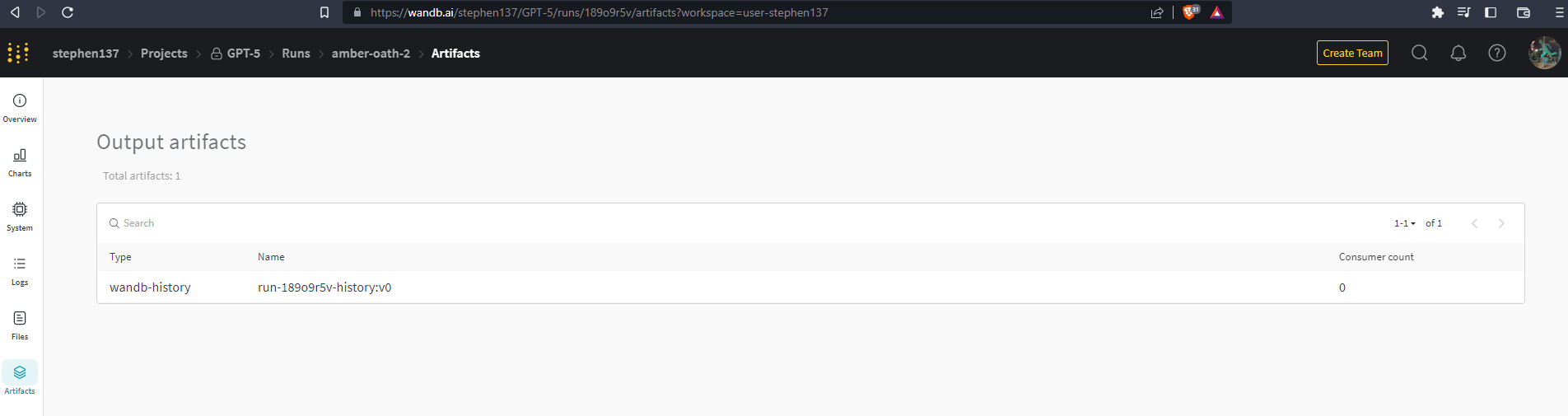Open the amber-oath-2 run breadcrumb
The image size is (1568, 416).
click(x=371, y=53)
